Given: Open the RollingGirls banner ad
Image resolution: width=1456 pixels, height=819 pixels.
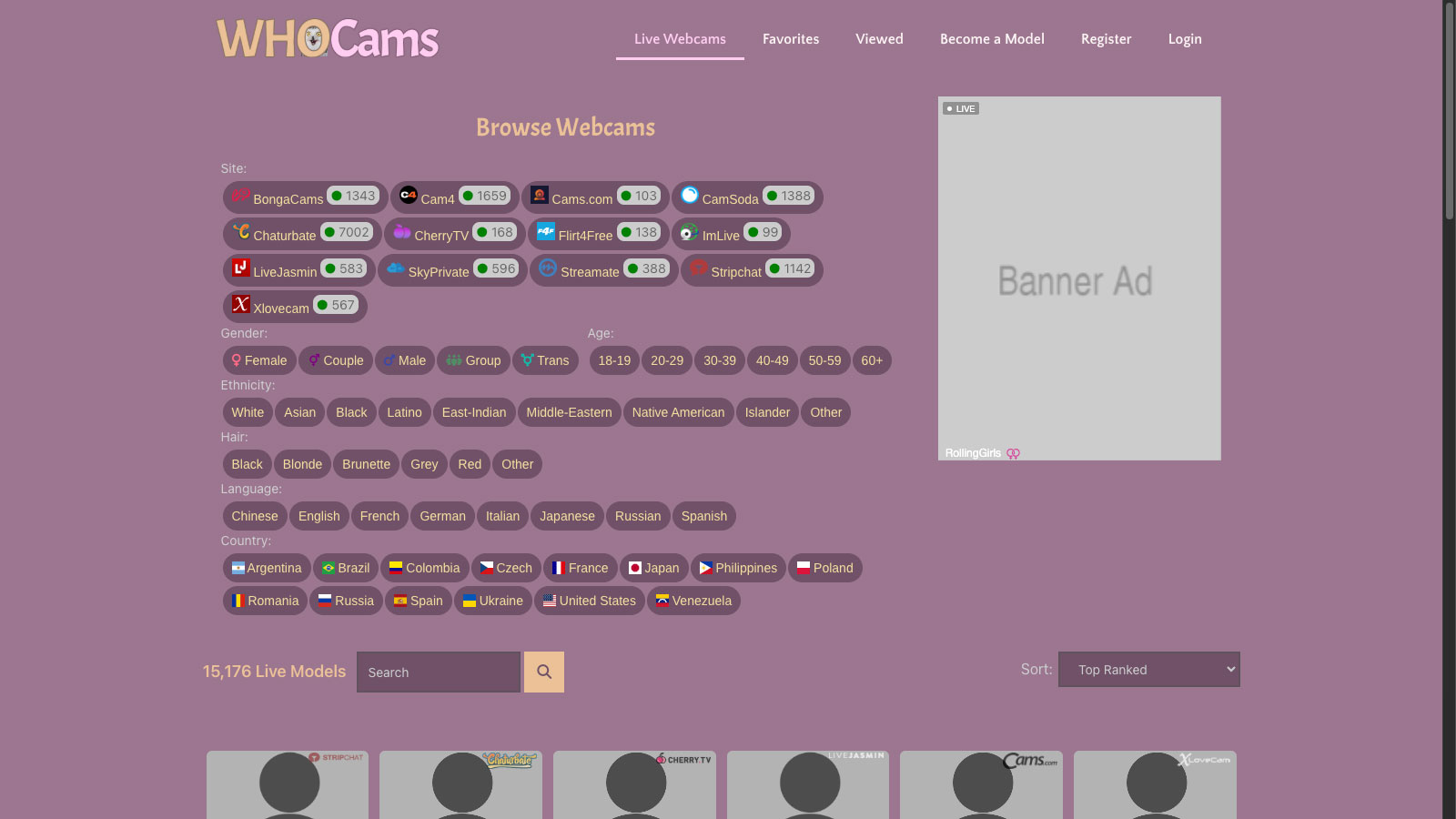Looking at the screenshot, I should click(1079, 278).
